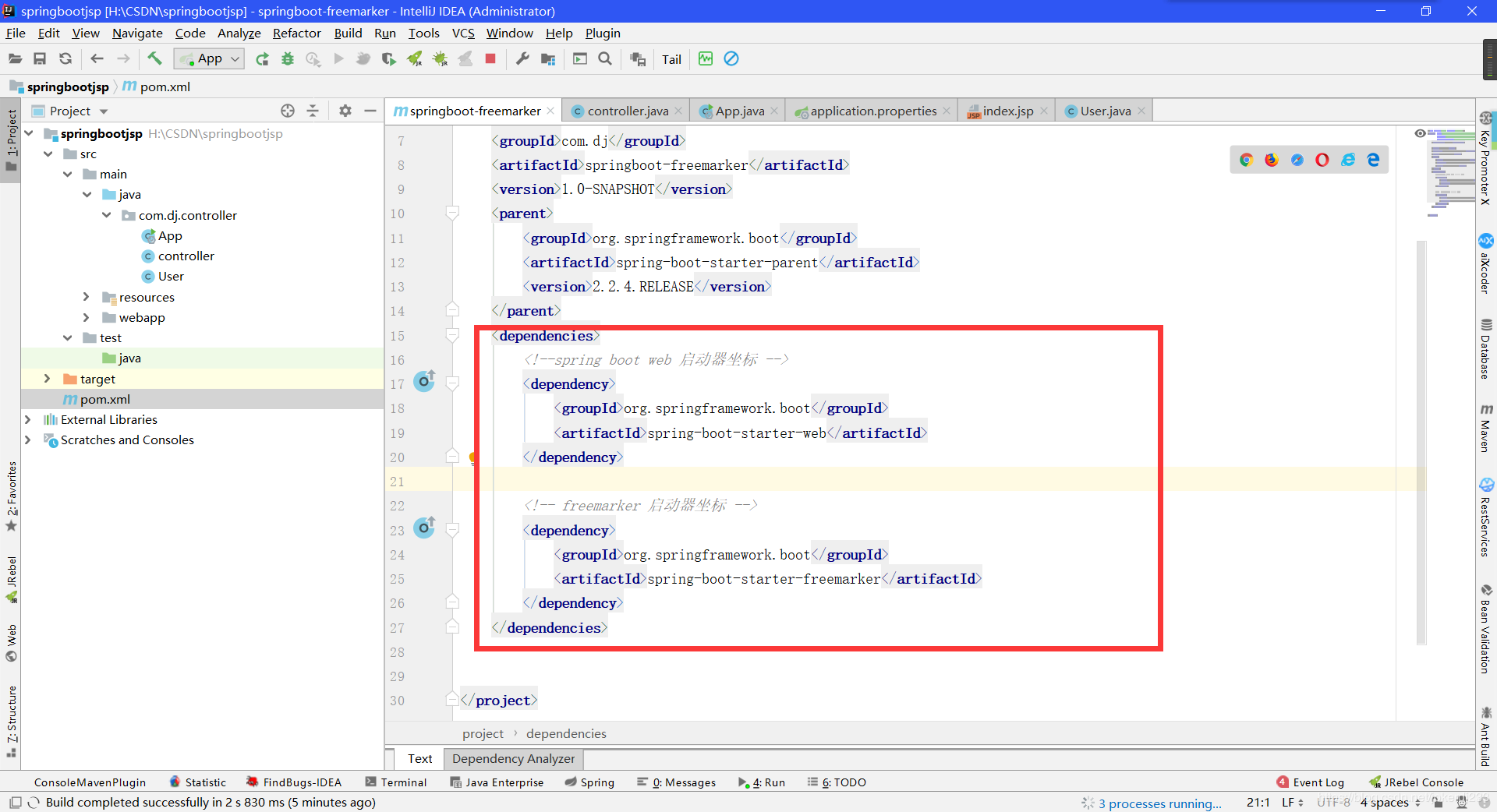Navigate back with the left arrow icon

pos(97,58)
